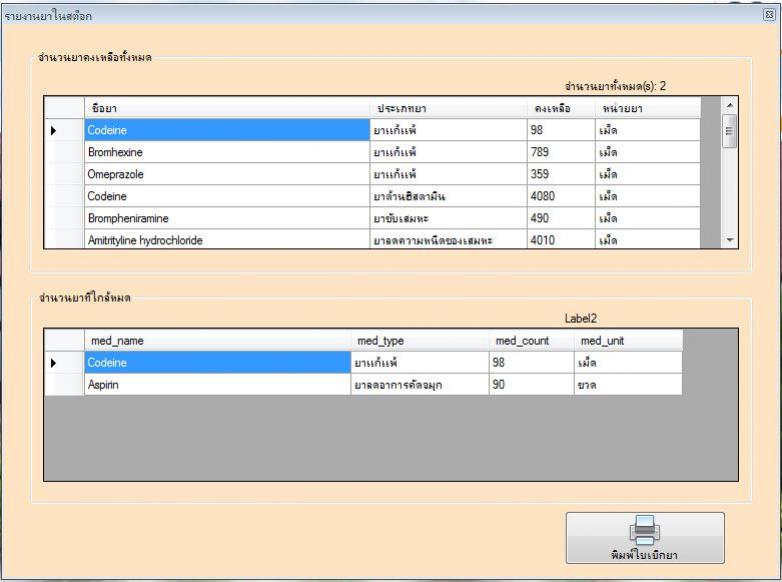
Task: Select Codeine row with count 4080
Action: (x=227, y=196)
